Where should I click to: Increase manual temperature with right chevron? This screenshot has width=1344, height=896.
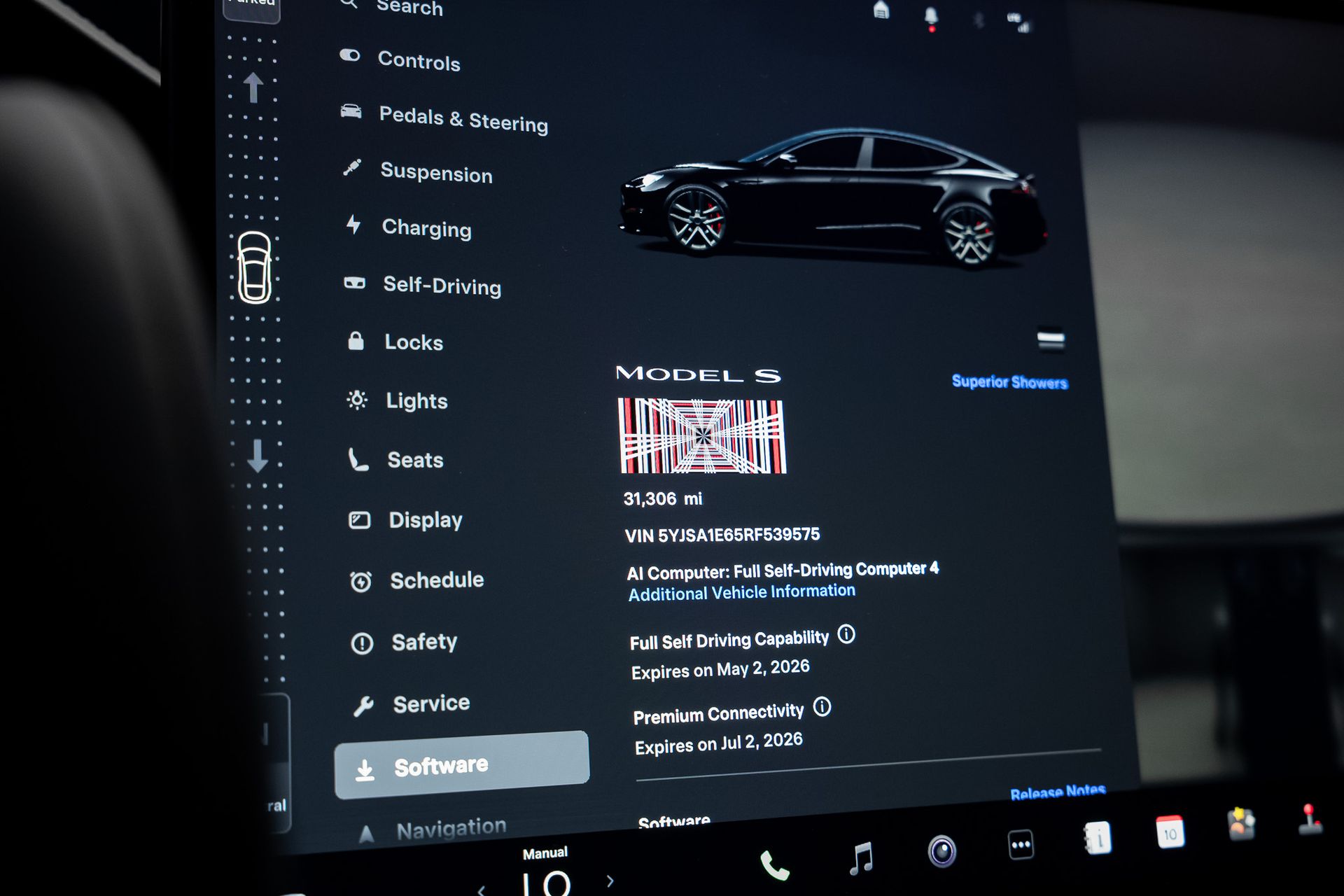[610, 881]
